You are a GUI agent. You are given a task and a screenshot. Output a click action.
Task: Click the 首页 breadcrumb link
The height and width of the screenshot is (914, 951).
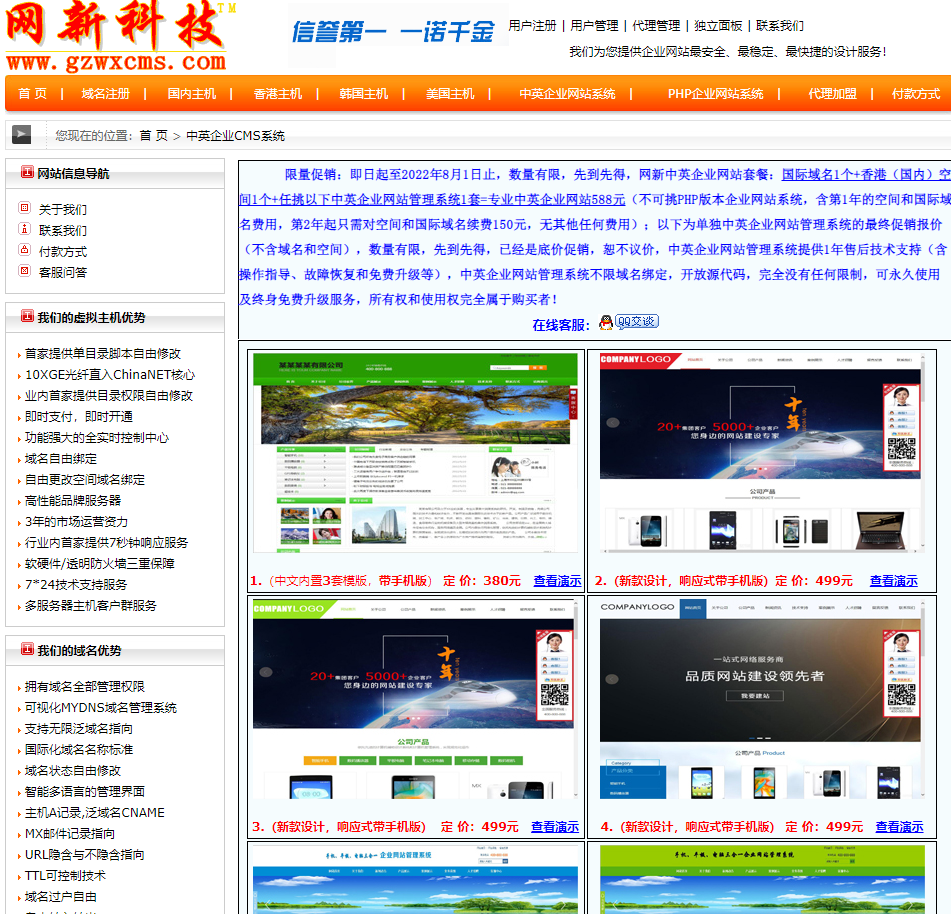click(153, 136)
